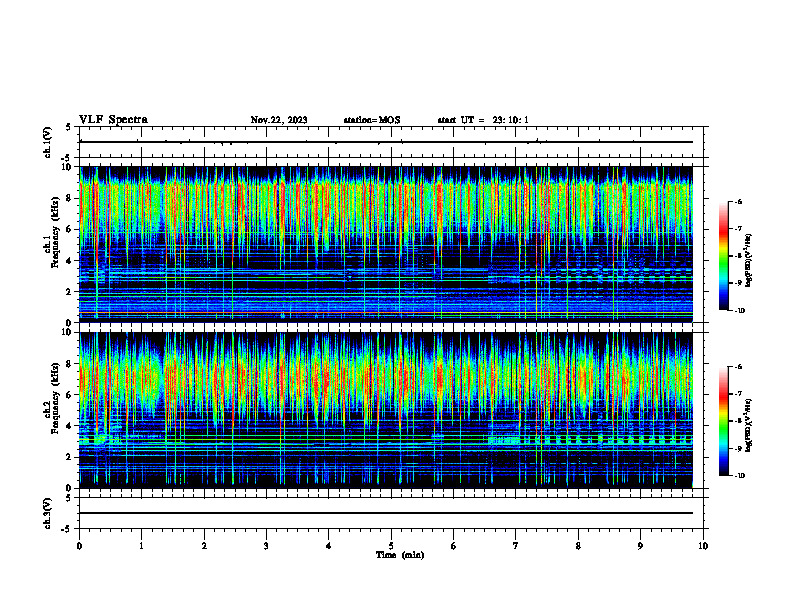Viewport: 792px width, 612px height.
Task: Click time axis tick label "3" at bottom
Action: tap(266, 546)
